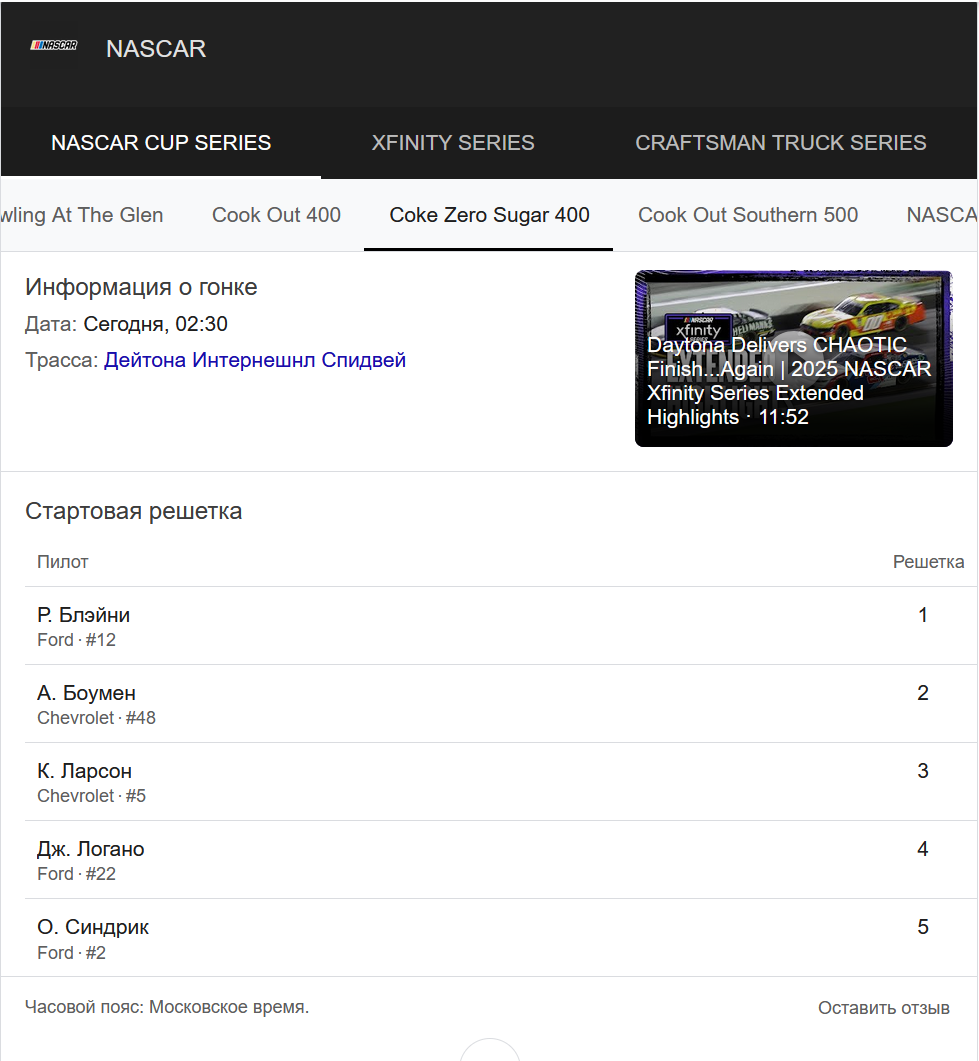Click the Решетка column header
Viewport: 979px width, 1061px height.
(928, 562)
